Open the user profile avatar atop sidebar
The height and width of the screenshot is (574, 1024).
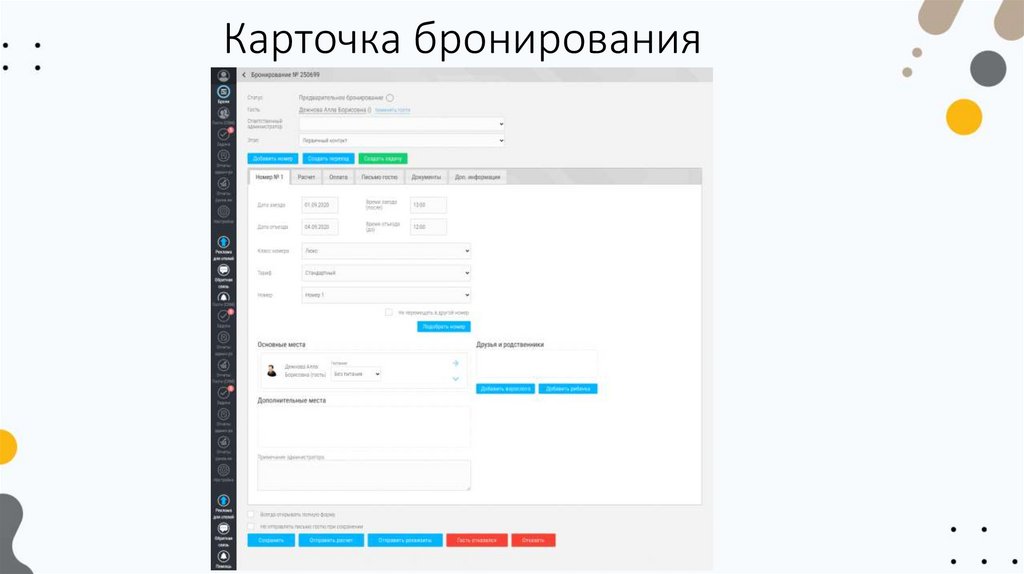223,76
